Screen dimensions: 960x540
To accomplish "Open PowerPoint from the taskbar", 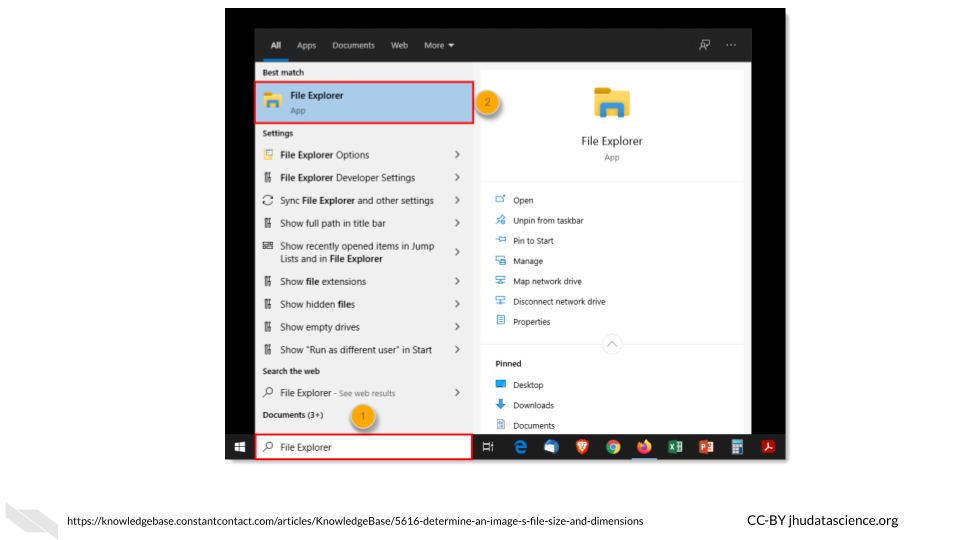I will tap(706, 447).
